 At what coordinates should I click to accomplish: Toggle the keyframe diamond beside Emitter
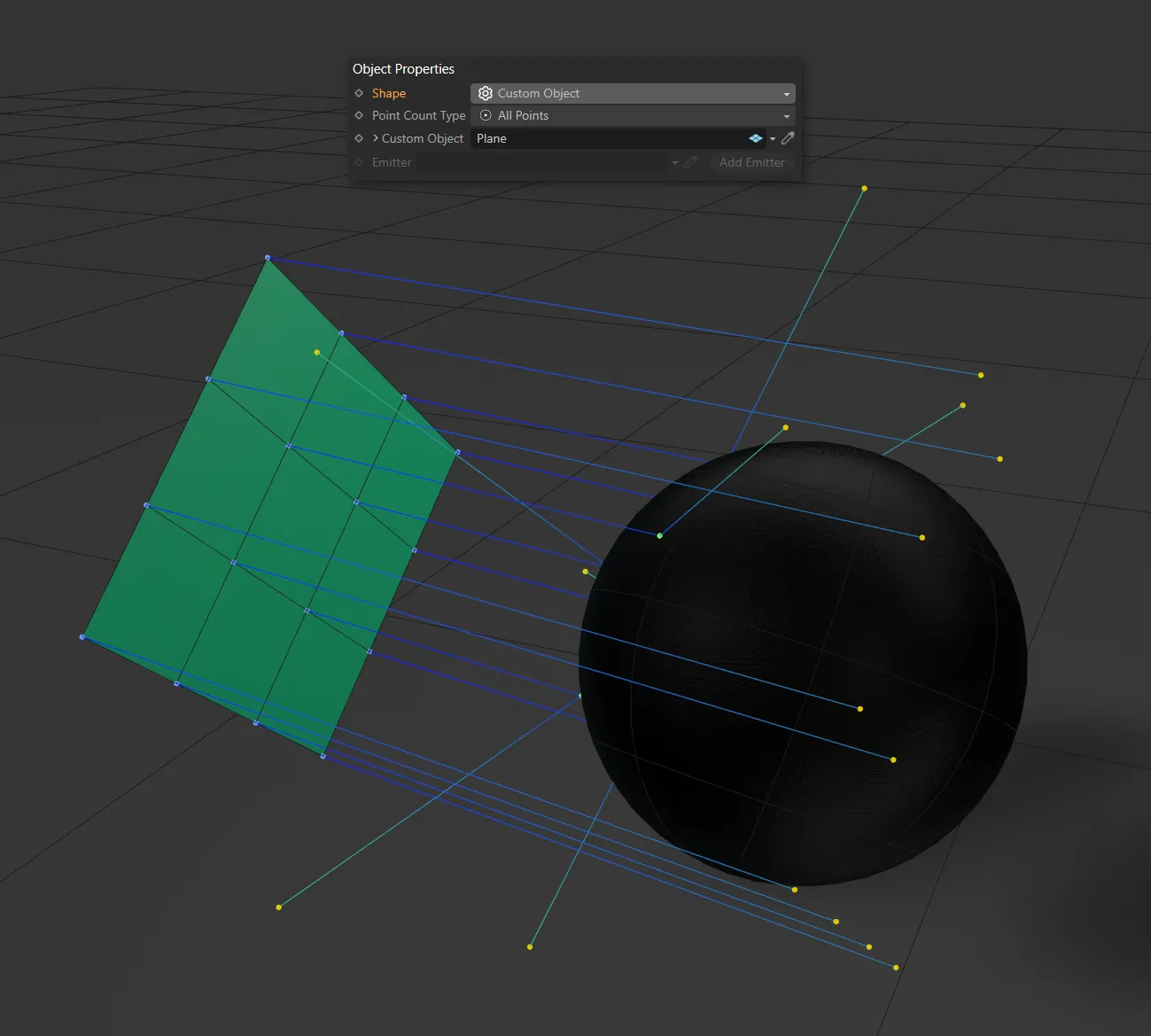click(x=358, y=162)
